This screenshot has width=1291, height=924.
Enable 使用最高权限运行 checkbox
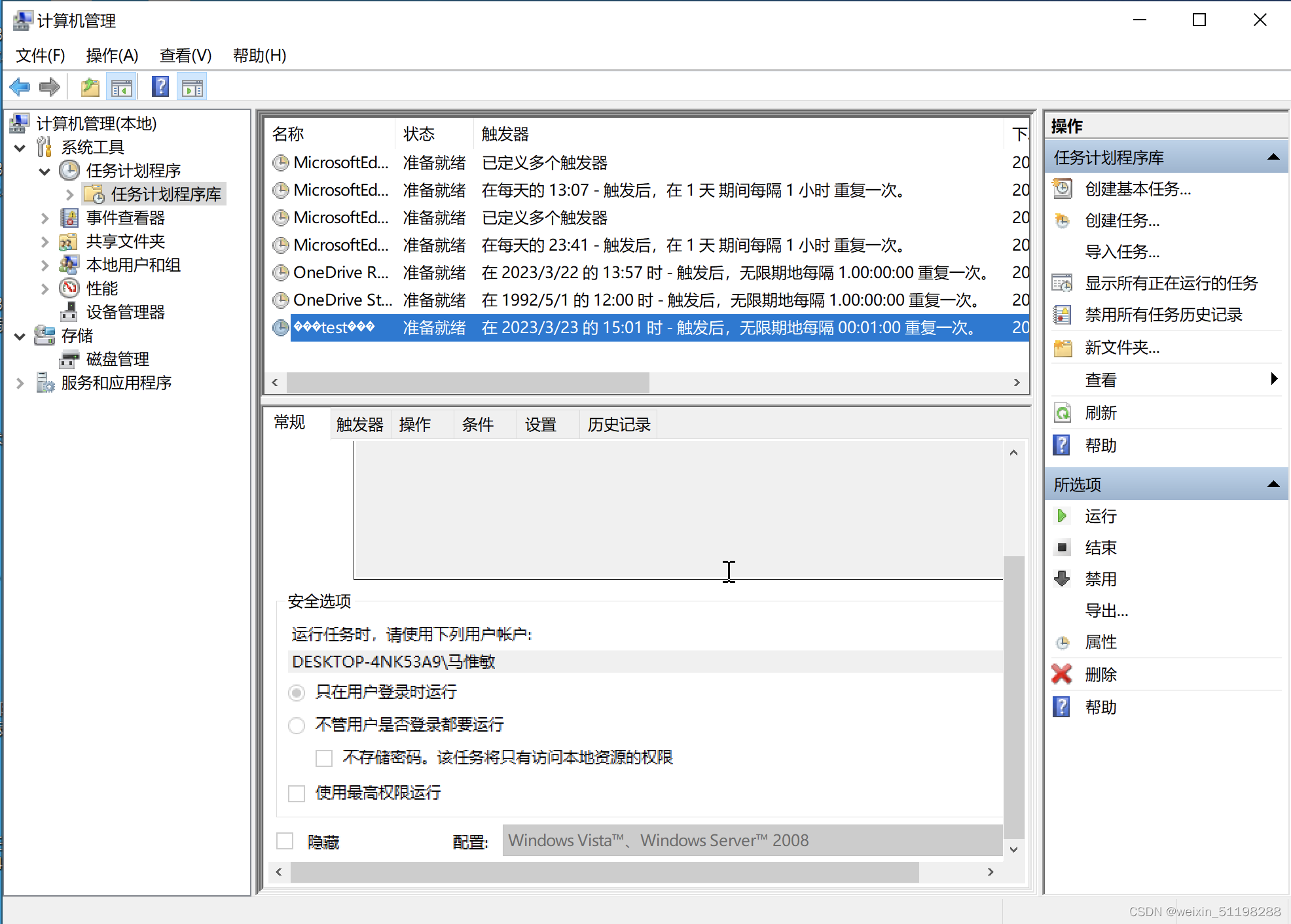coord(297,793)
